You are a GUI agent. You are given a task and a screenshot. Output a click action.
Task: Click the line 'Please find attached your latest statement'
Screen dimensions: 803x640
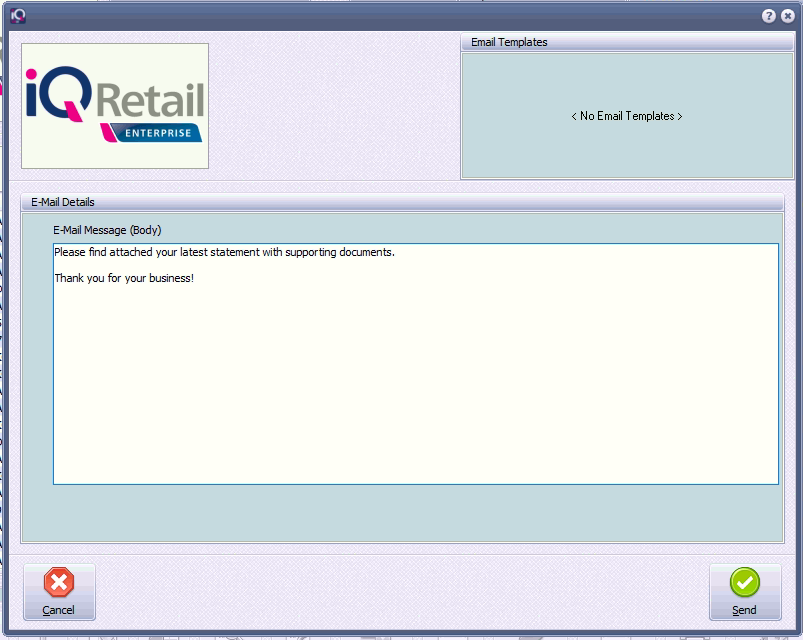tap(224, 252)
